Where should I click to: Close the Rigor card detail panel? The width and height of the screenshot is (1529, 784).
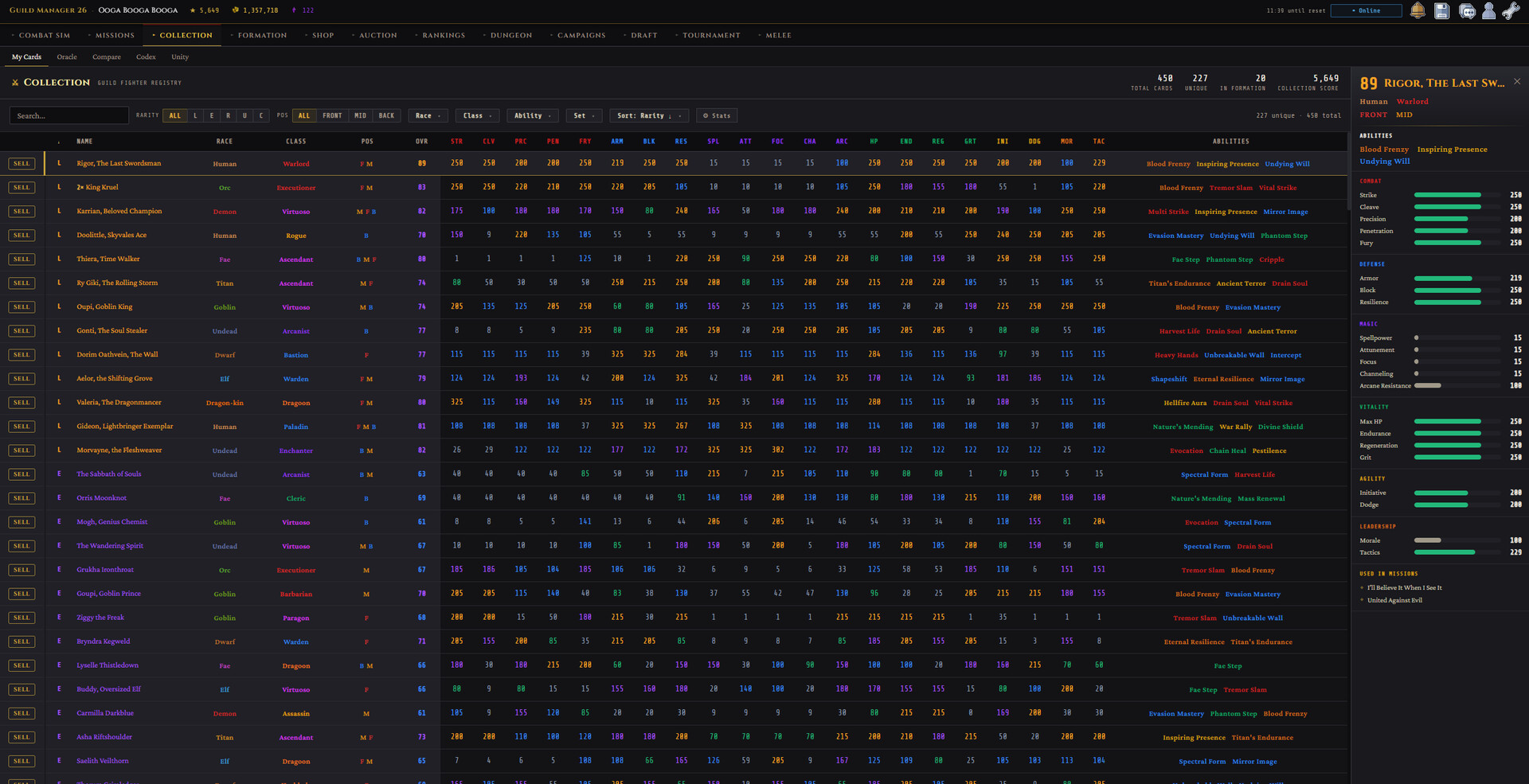(1516, 82)
